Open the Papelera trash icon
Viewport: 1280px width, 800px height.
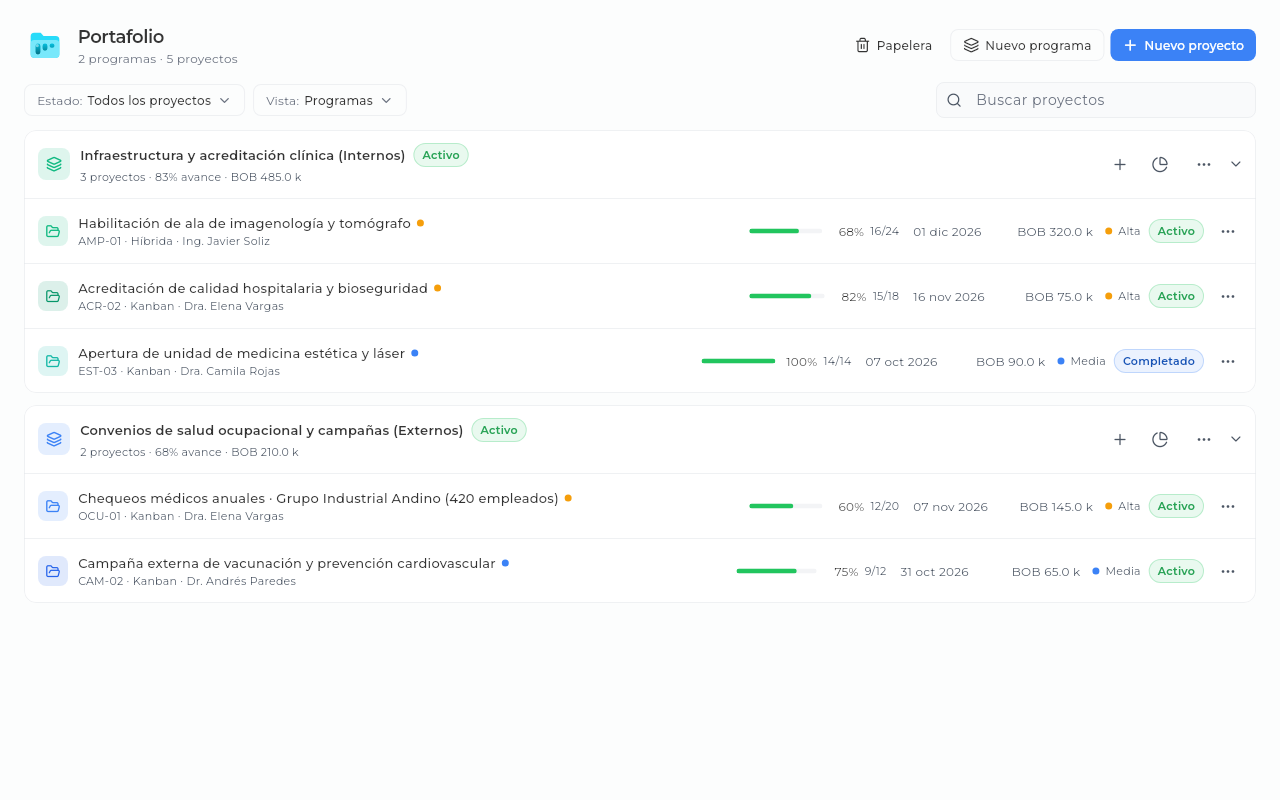tap(862, 45)
